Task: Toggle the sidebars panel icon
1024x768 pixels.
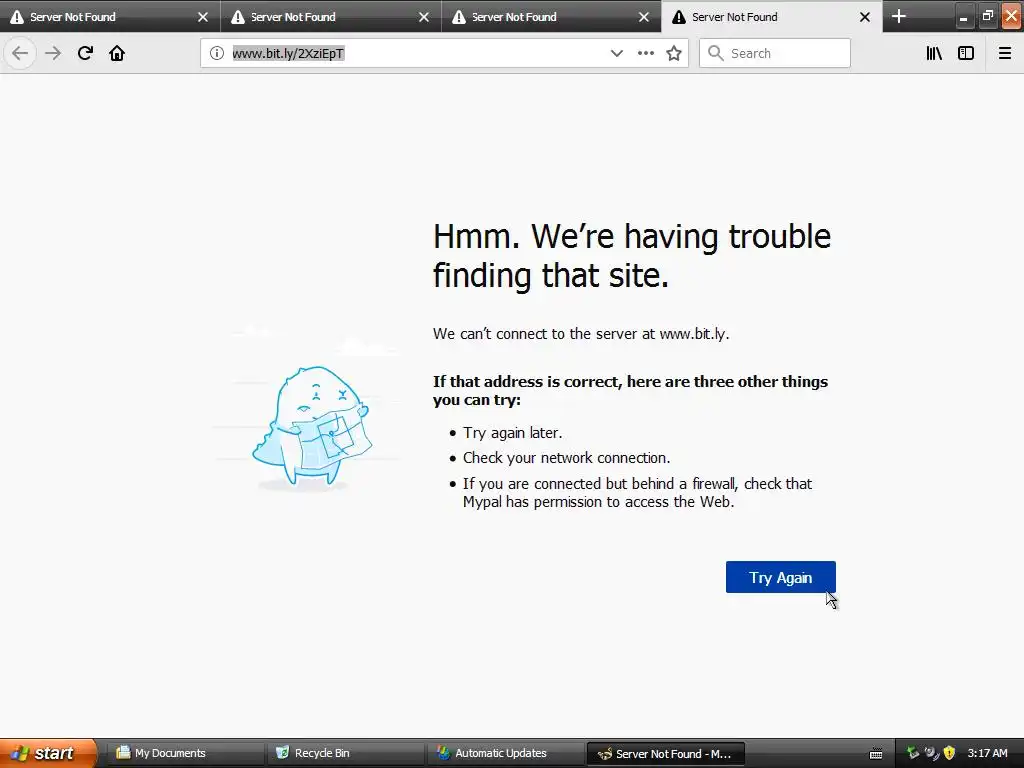Action: [x=966, y=53]
